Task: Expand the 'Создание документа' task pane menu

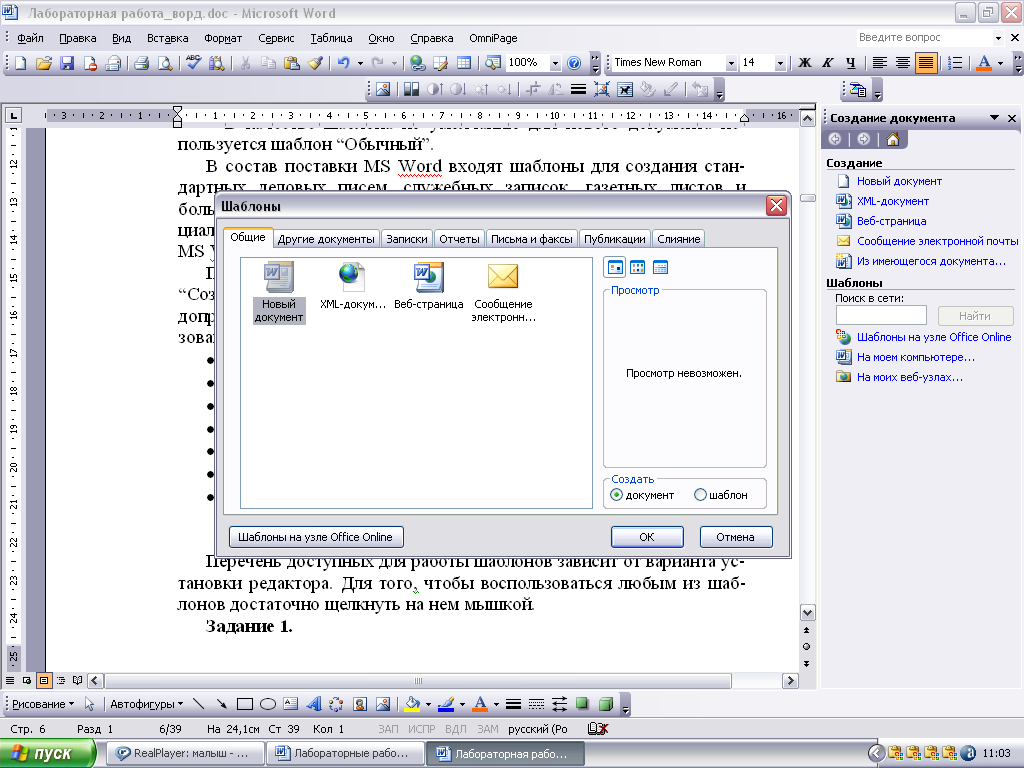Action: pyautogui.click(x=994, y=118)
